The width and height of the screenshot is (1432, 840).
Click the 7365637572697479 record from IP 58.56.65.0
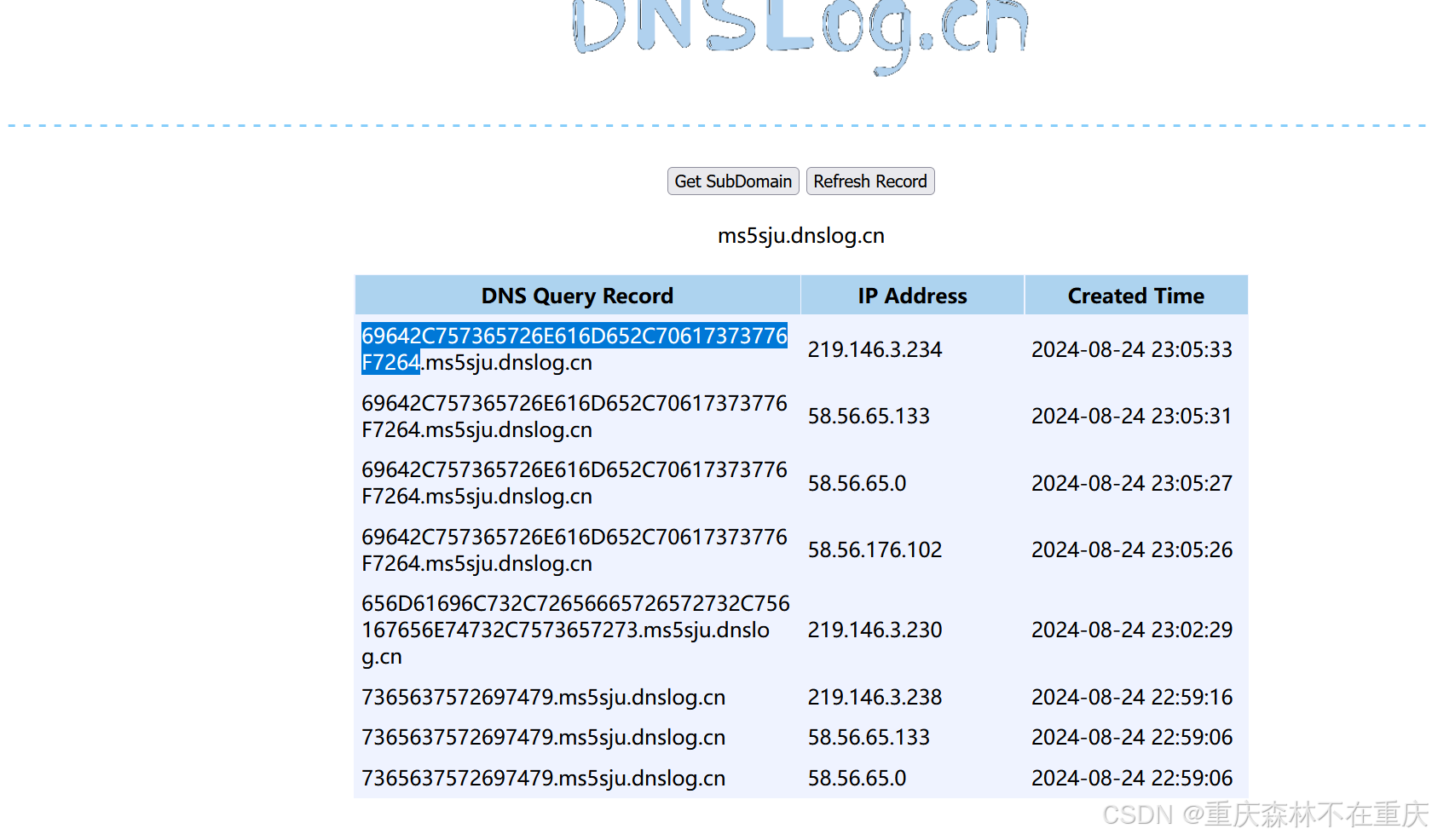click(544, 779)
